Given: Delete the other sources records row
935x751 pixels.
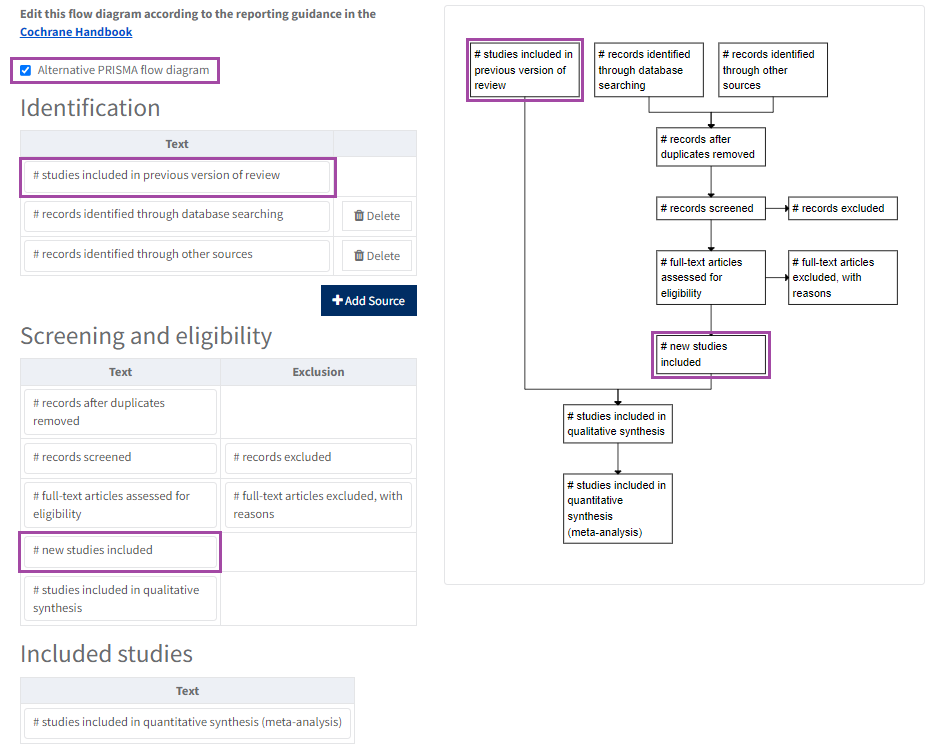Looking at the screenshot, I should 377,256.
